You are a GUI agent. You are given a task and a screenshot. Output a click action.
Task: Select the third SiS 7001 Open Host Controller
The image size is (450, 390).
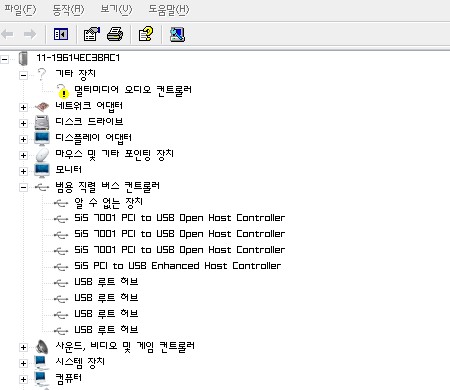point(180,250)
